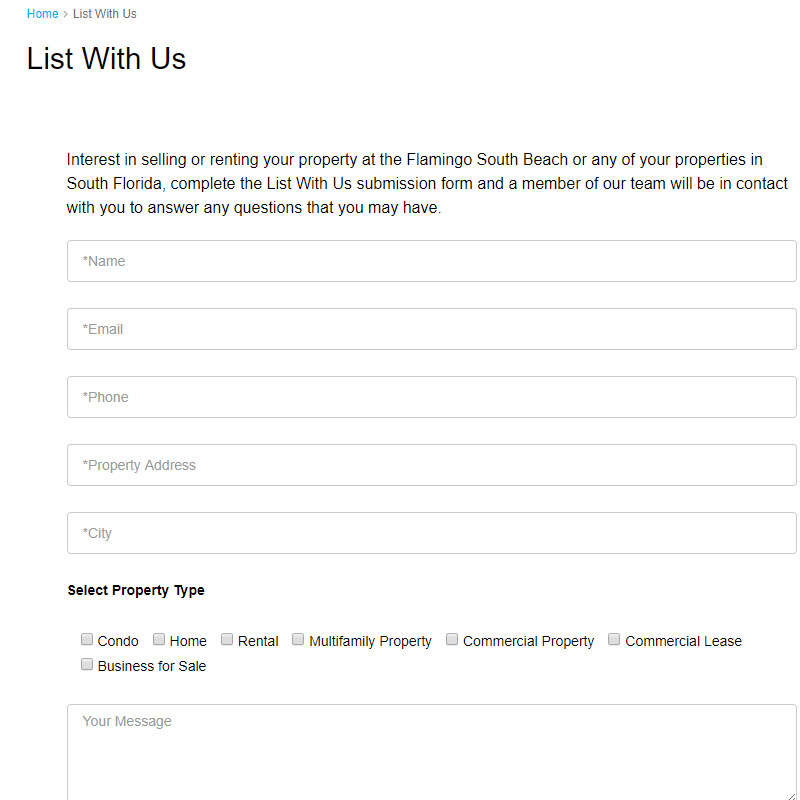Click inside the Your Message textarea
The width and height of the screenshot is (800, 800).
[431, 752]
